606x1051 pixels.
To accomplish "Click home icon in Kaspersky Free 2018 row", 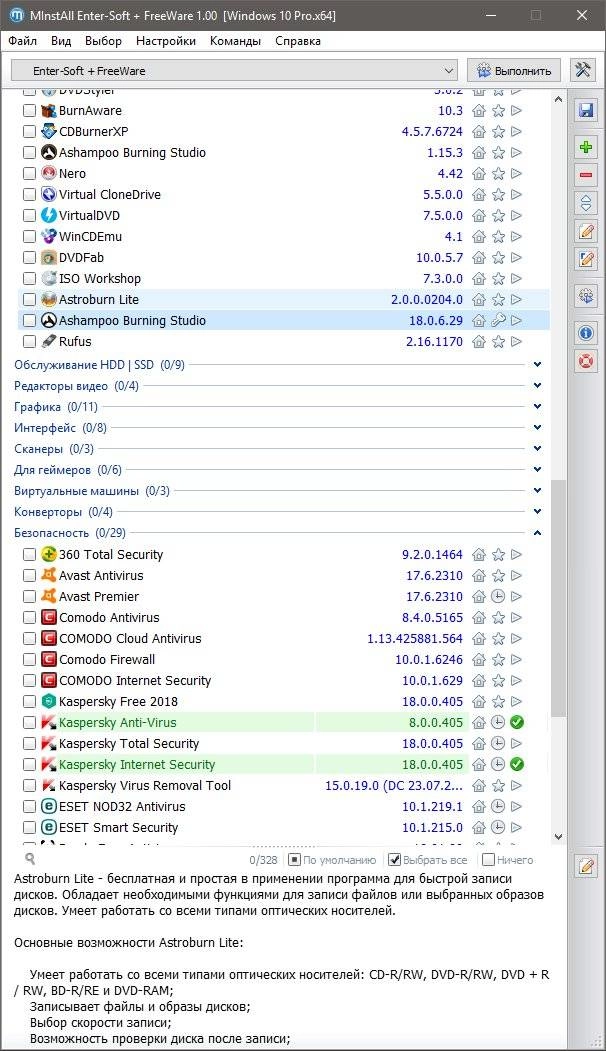I will (x=479, y=702).
